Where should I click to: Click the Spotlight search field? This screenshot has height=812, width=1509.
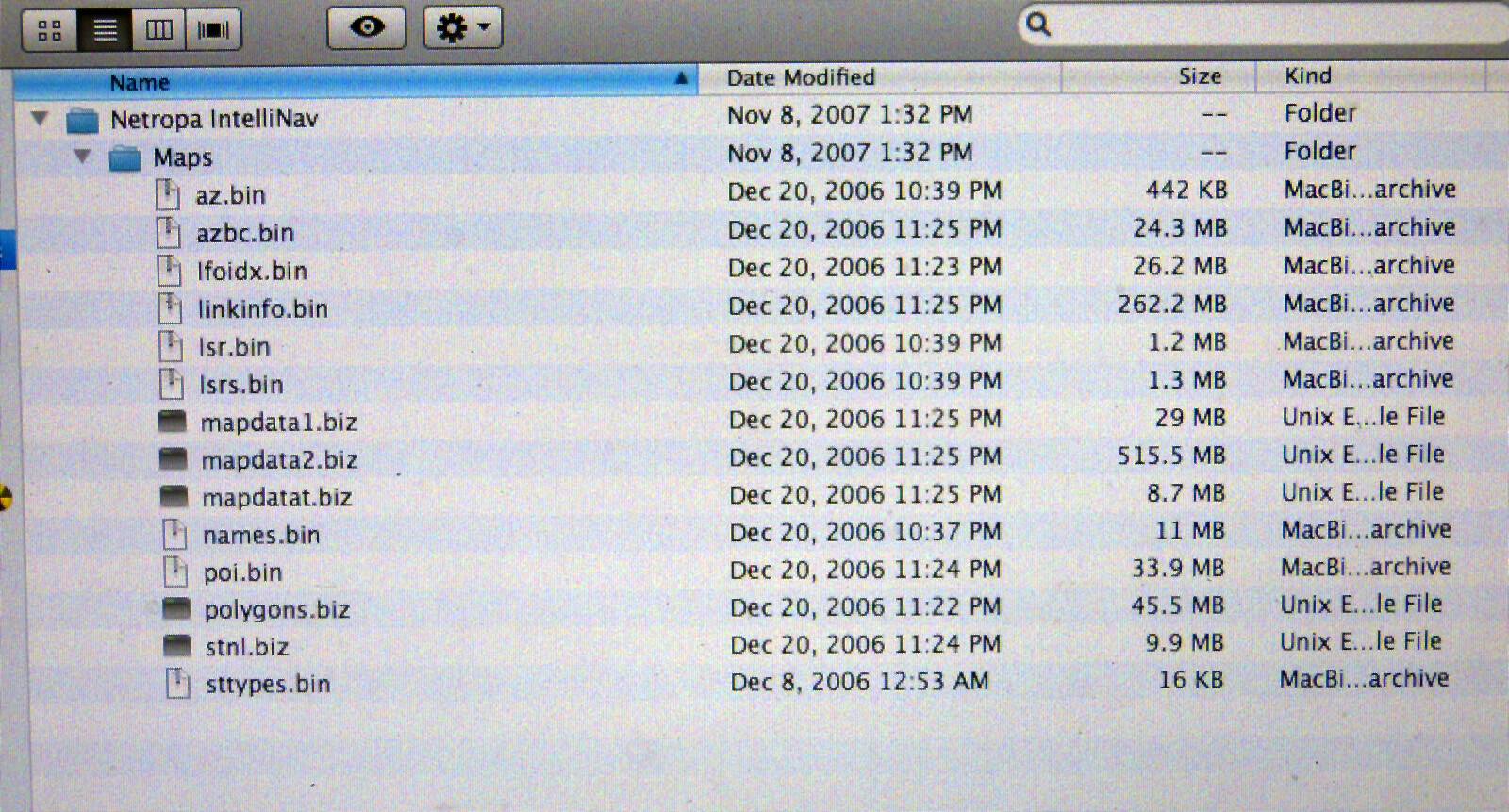coord(1264,25)
